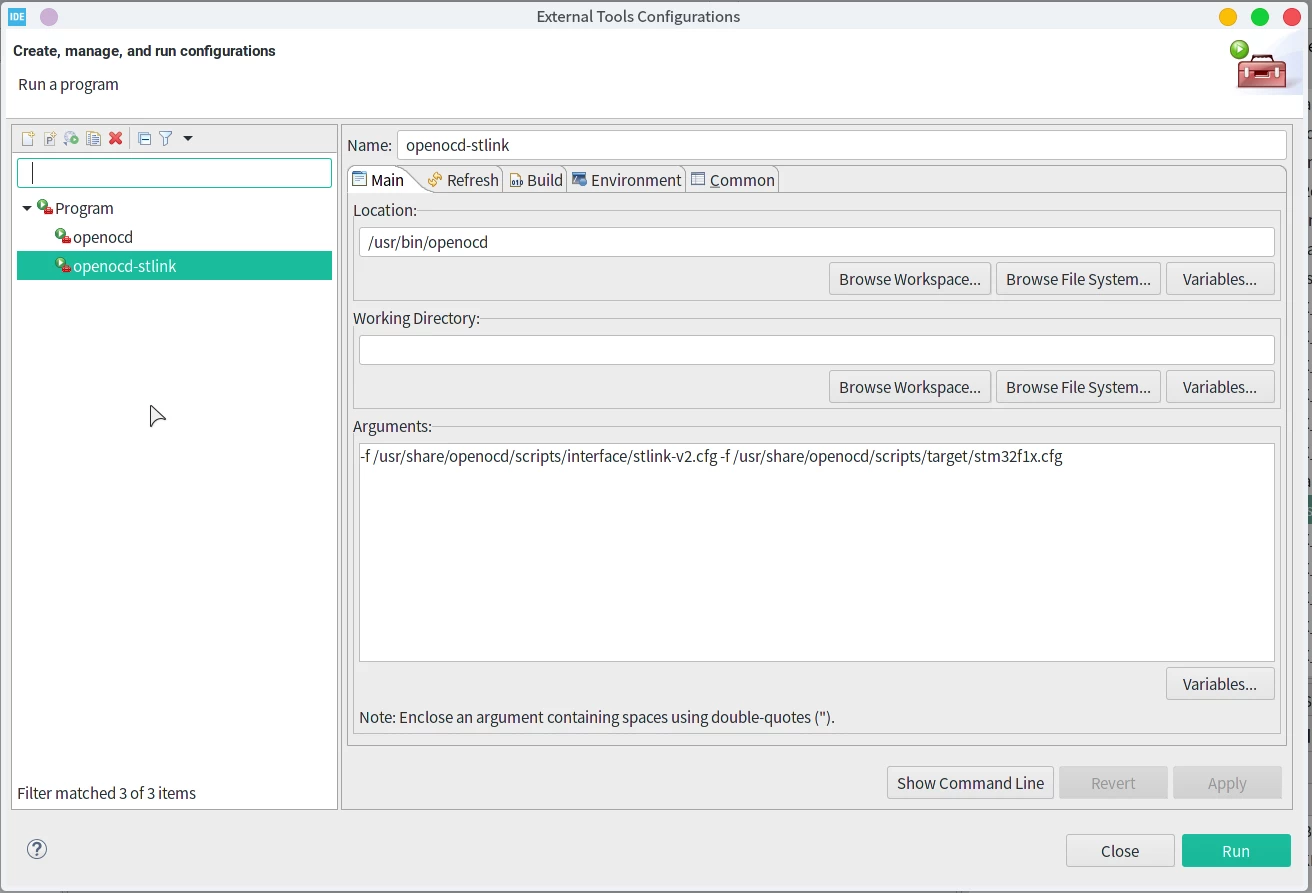This screenshot has width=1312, height=893.
Task: Click the openocd-stlink tree item icon
Action: tap(63, 266)
